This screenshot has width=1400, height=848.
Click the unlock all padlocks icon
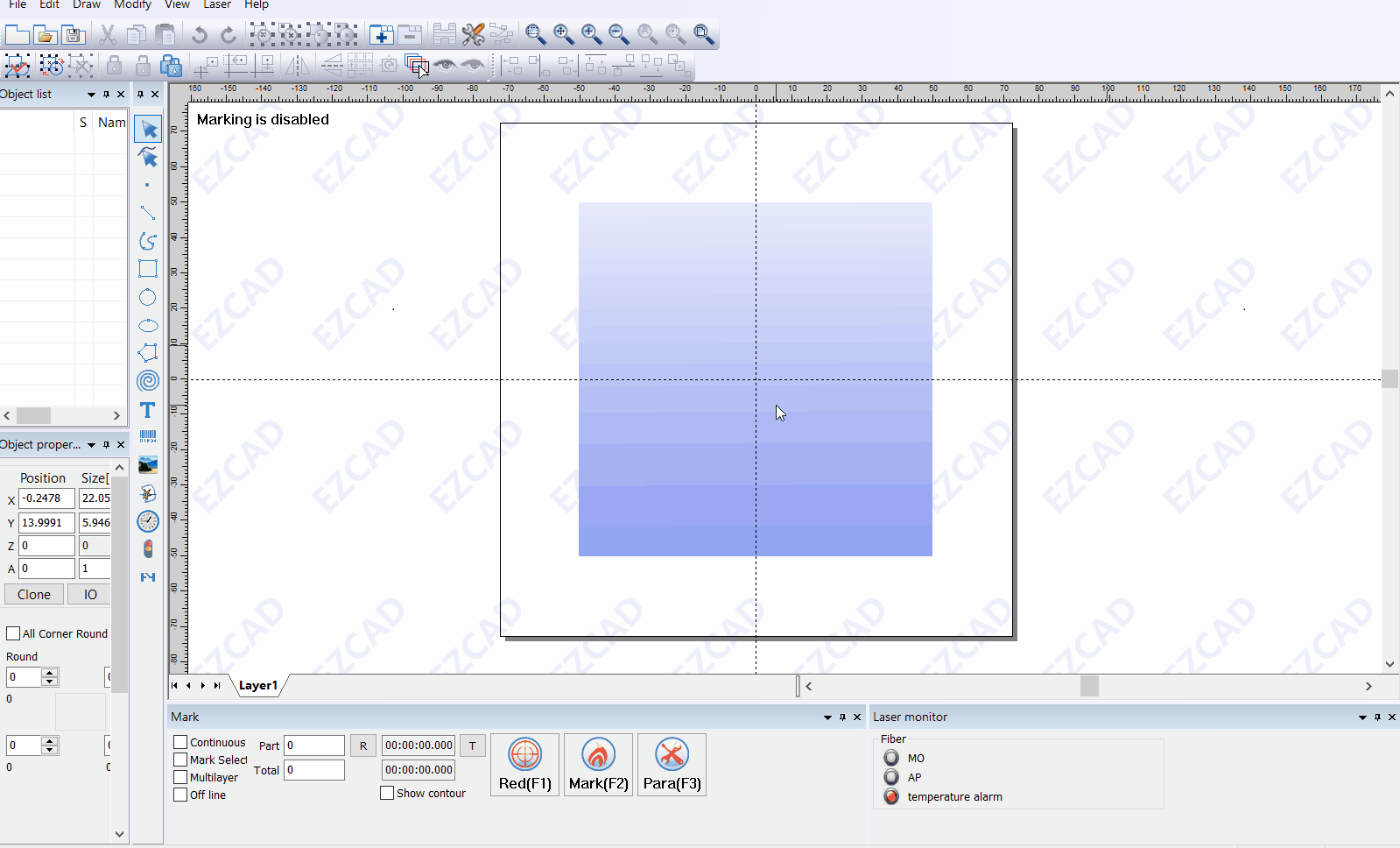(172, 66)
